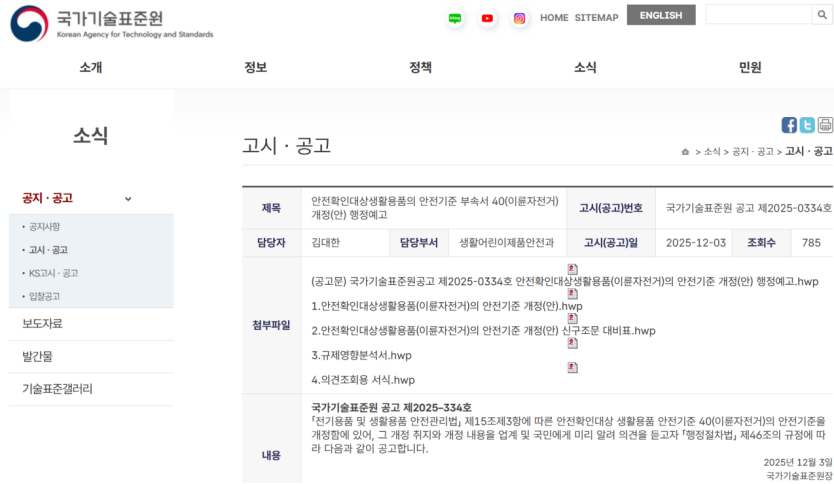Click hwp icon above 3.규제영향분석서 attachment

point(572,343)
